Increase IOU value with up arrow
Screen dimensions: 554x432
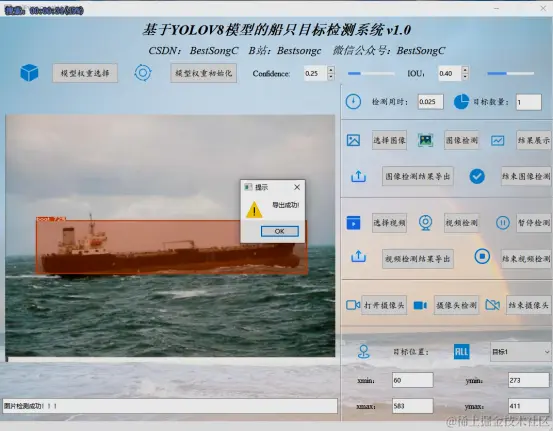click(x=465, y=70)
